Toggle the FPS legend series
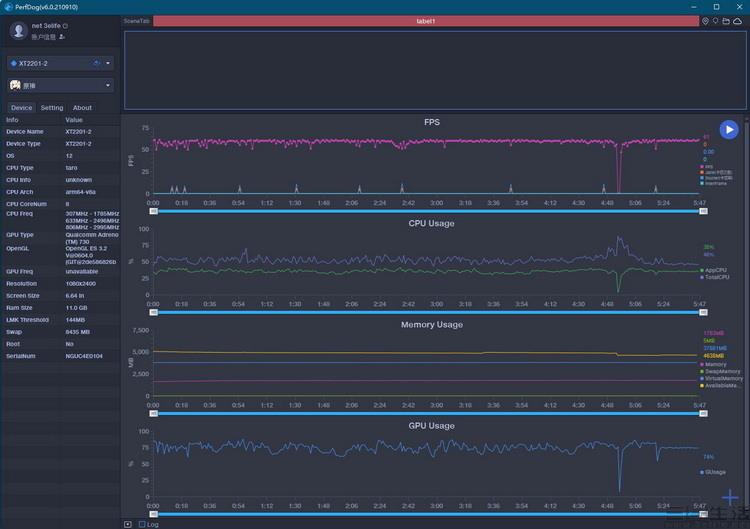The image size is (750, 529). pyautogui.click(x=709, y=167)
